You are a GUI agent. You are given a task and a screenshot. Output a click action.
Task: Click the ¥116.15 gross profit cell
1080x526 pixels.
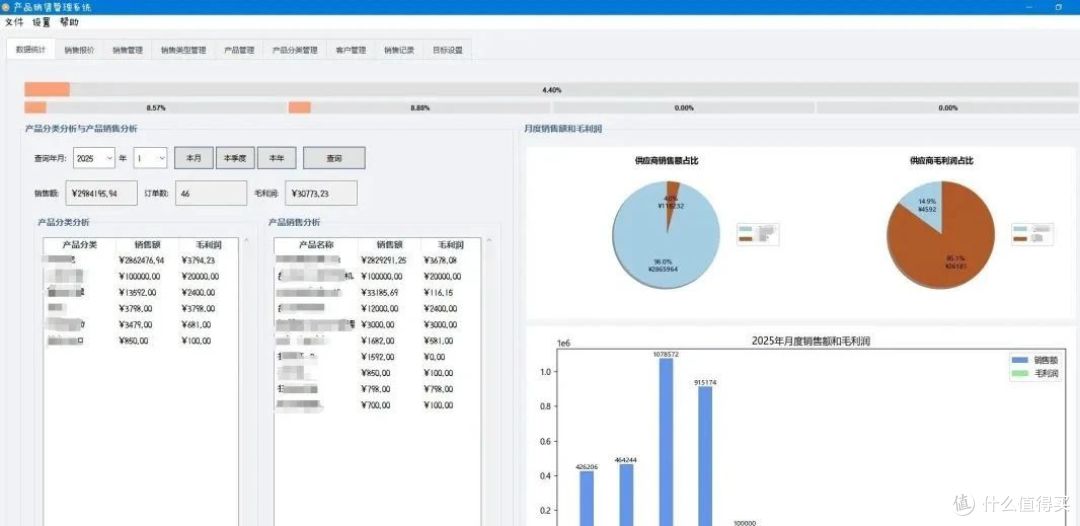tap(439, 293)
